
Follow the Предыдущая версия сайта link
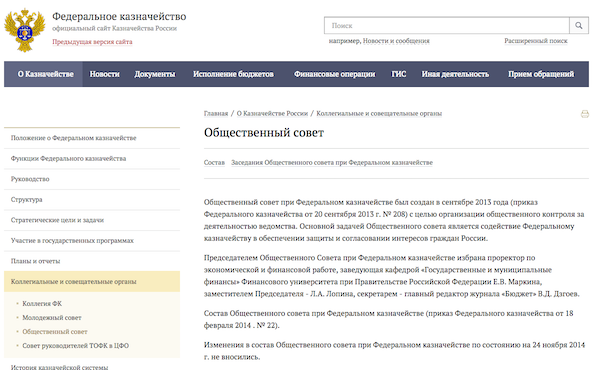coord(92,42)
